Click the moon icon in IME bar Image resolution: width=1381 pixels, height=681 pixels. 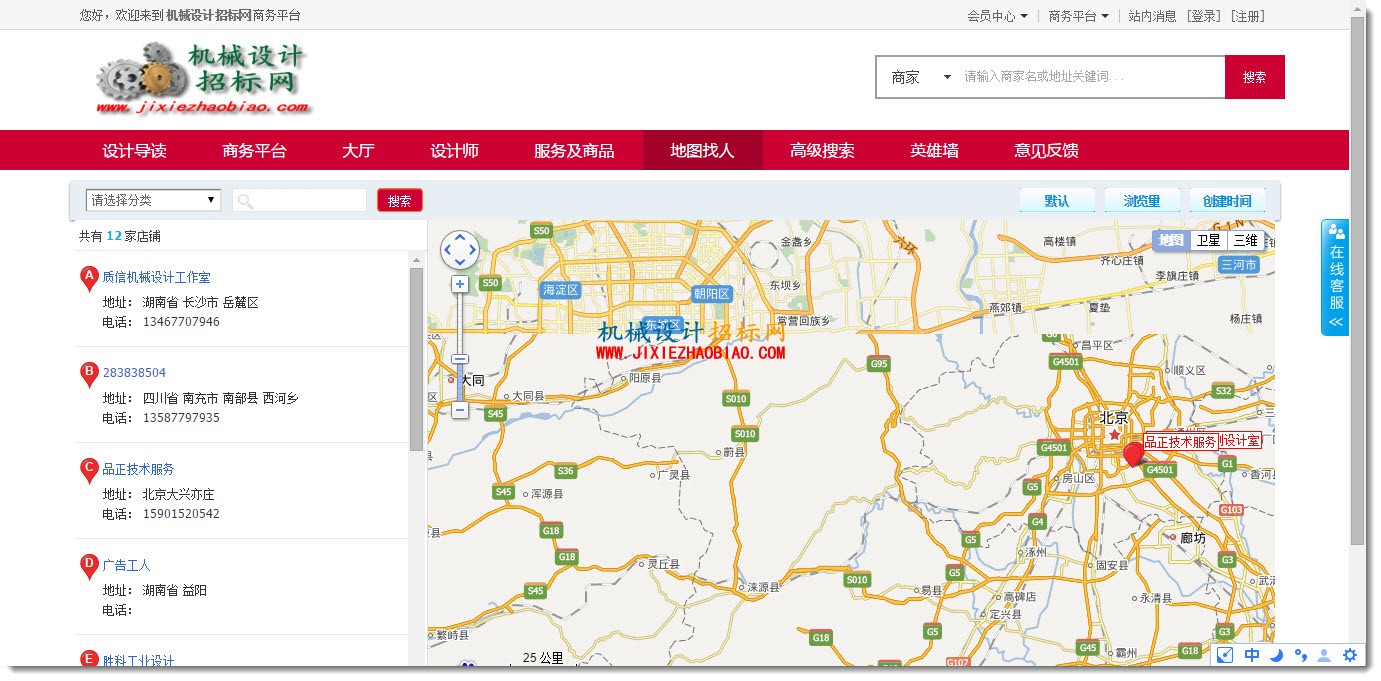click(x=1277, y=656)
